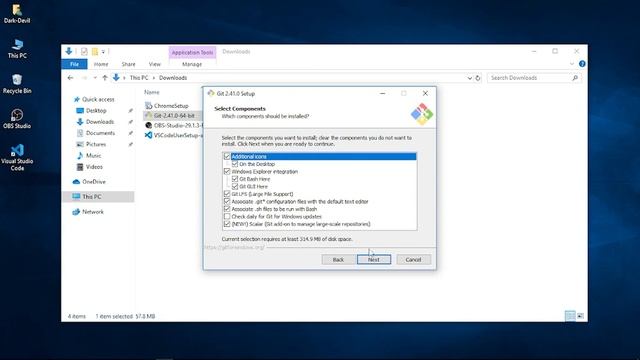Uncheck Git GUI Here option
Image resolution: width=640 pixels, height=360 pixels.
pos(235,187)
